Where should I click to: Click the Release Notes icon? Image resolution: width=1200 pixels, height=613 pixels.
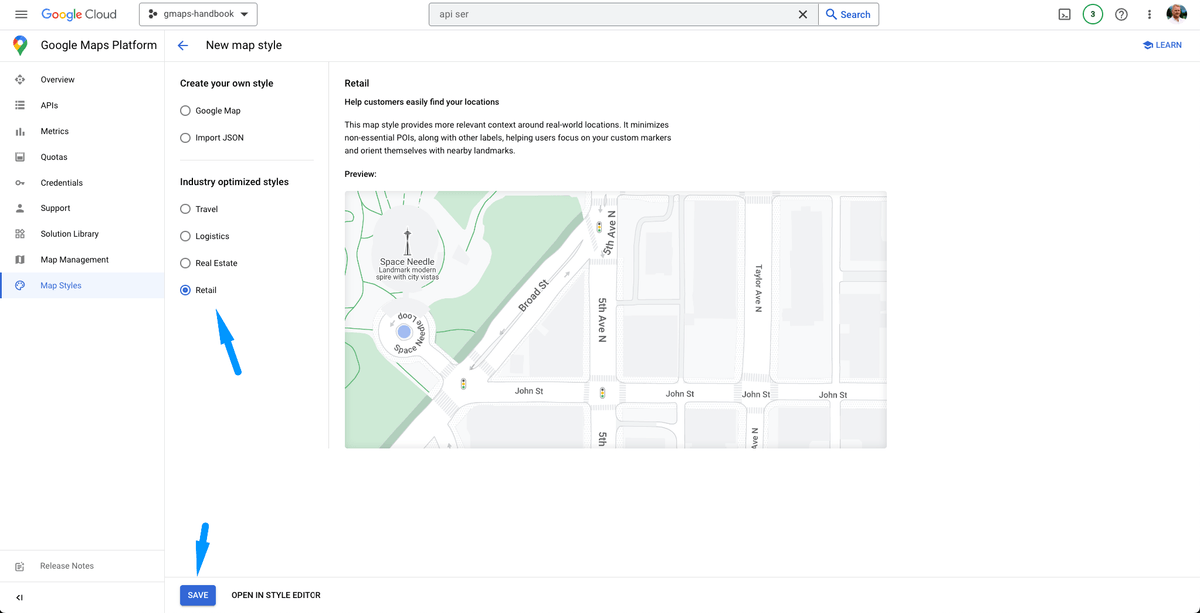click(x=20, y=567)
